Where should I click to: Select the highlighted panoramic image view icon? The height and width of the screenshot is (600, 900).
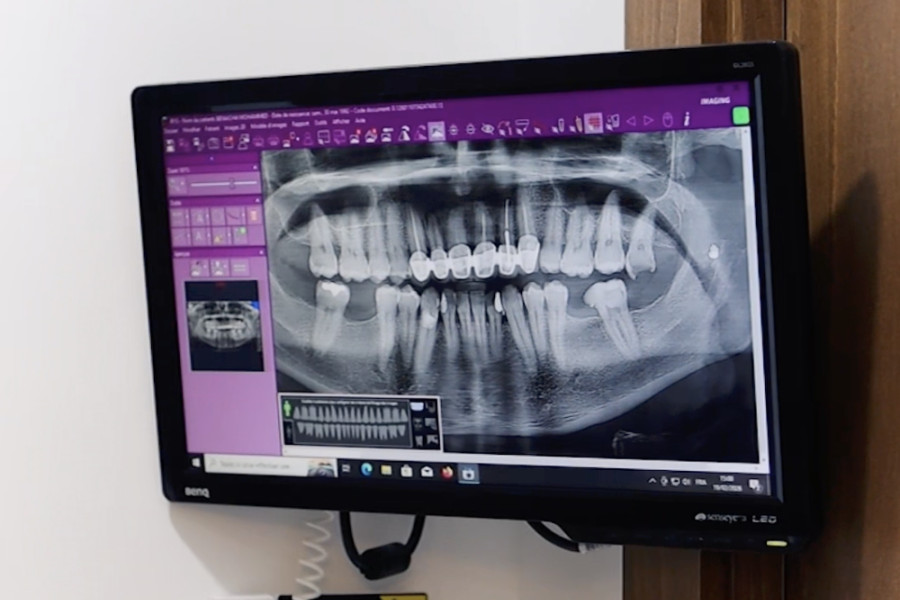pos(436,131)
